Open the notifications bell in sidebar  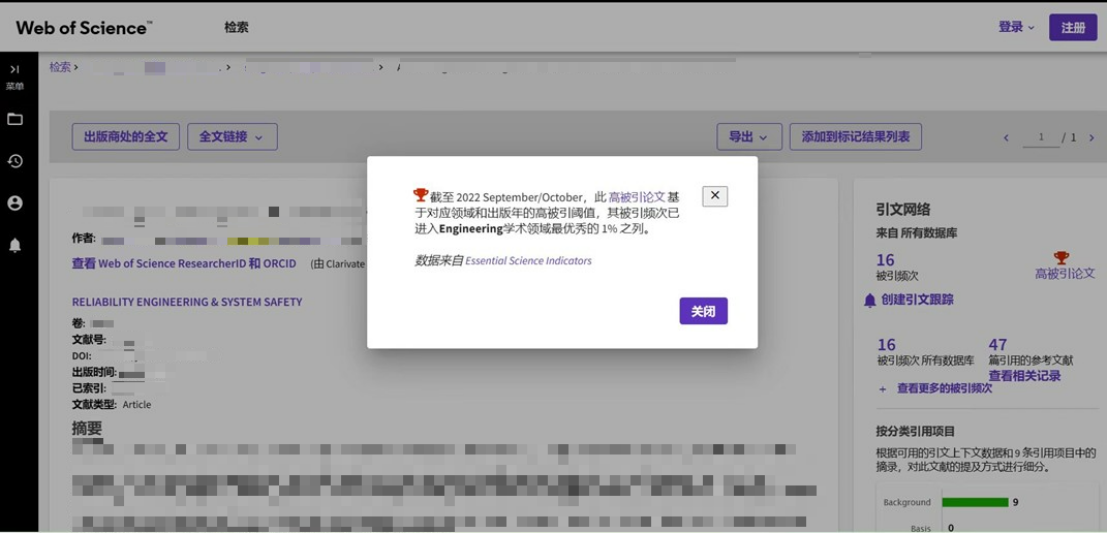tap(15, 245)
